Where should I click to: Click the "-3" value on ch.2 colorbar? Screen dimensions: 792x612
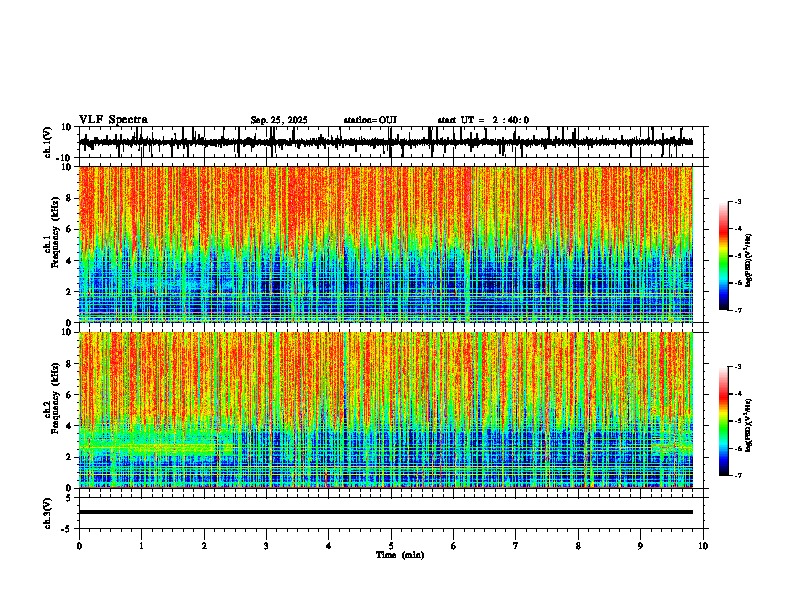click(738, 367)
